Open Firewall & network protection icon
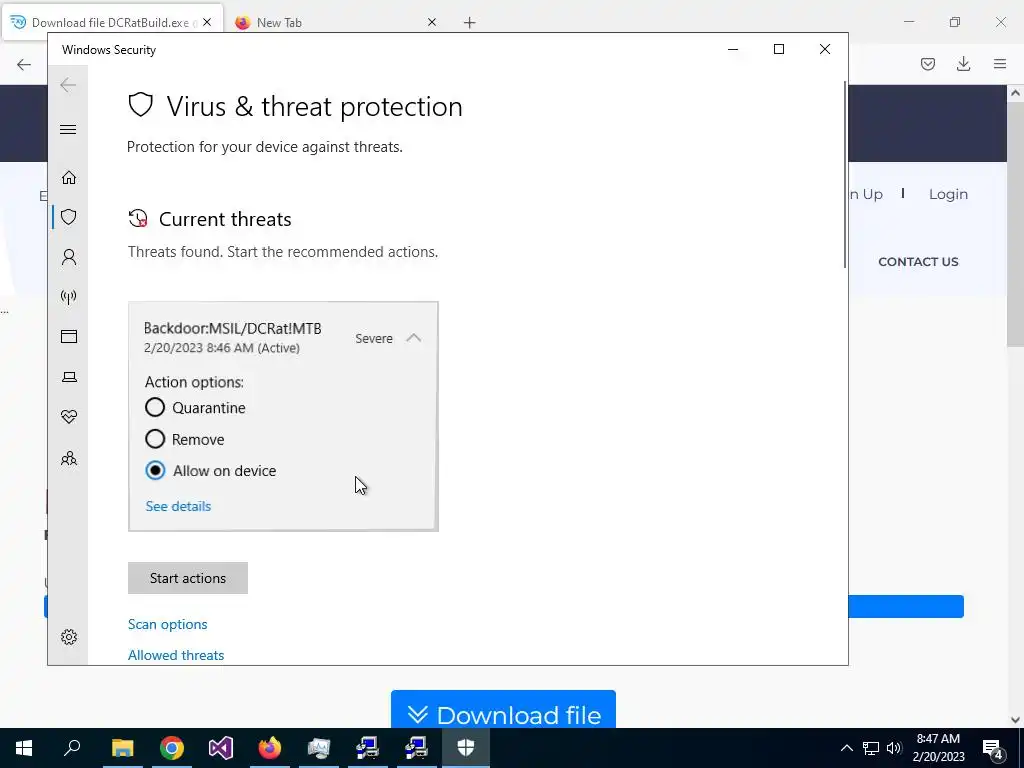 coord(69,297)
